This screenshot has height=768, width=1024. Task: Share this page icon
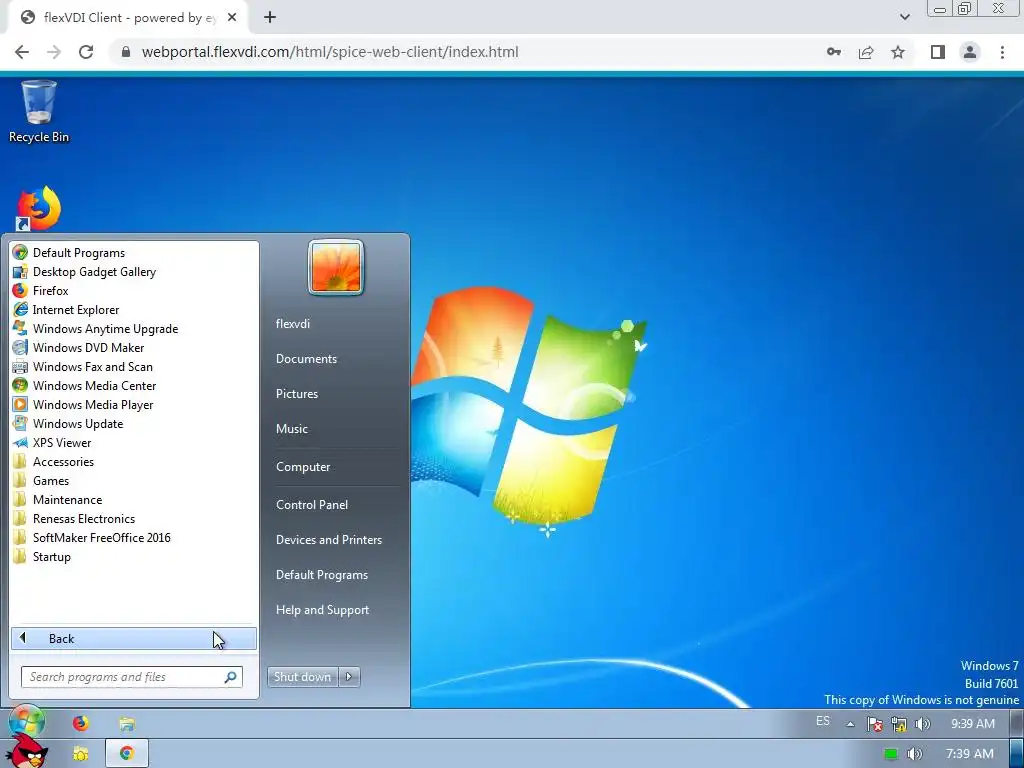coord(866,52)
